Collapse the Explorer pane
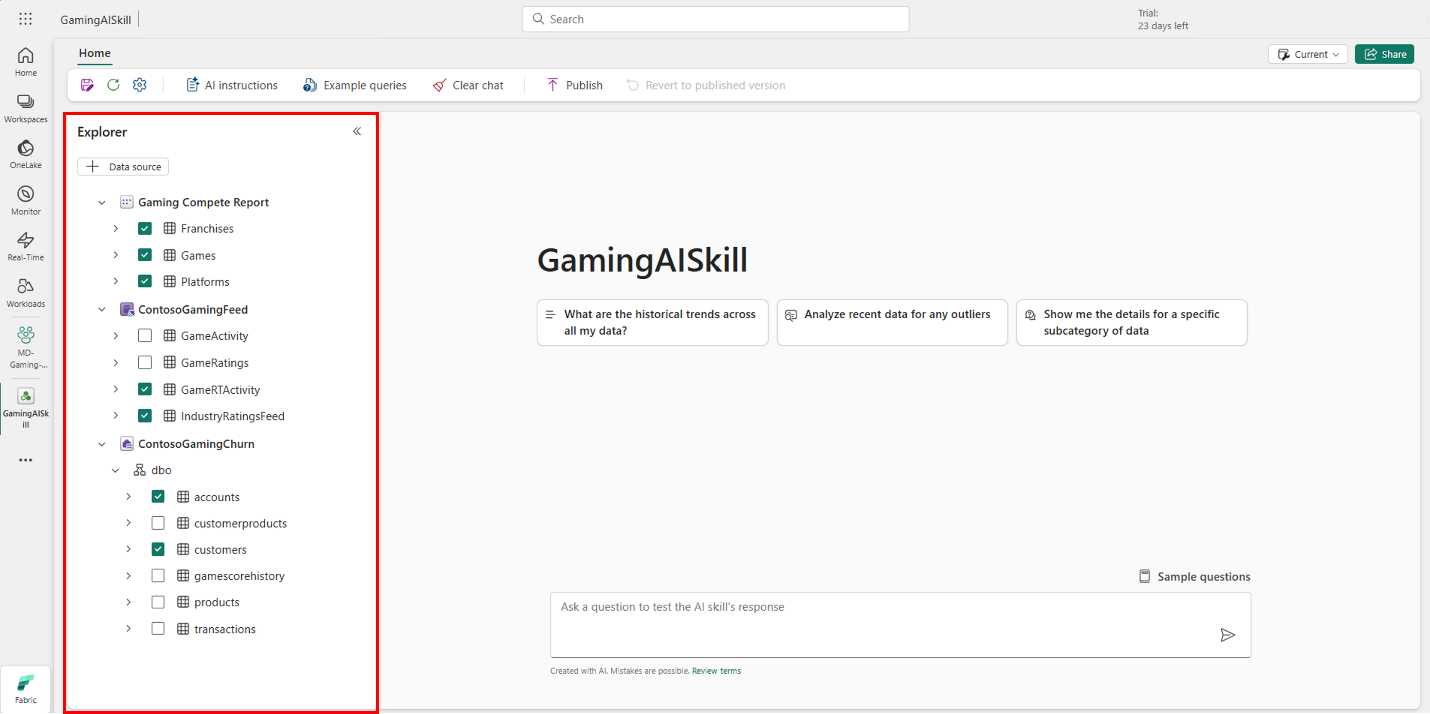The image size is (1430, 714). click(x=357, y=131)
